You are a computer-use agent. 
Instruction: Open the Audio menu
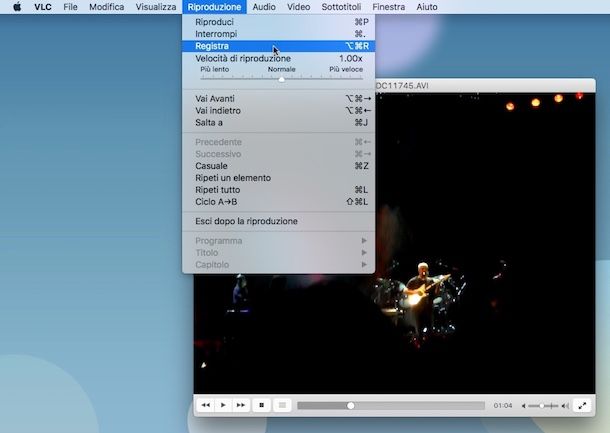[x=264, y=7]
